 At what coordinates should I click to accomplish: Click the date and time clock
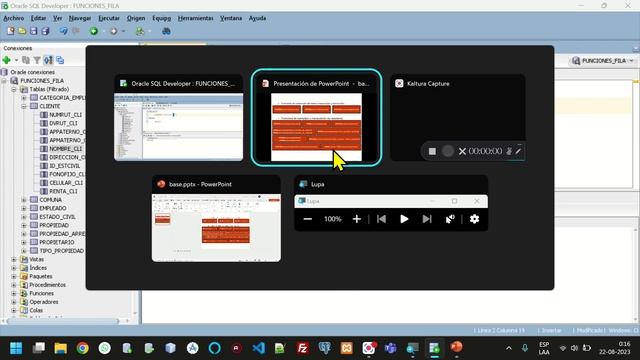pos(615,348)
